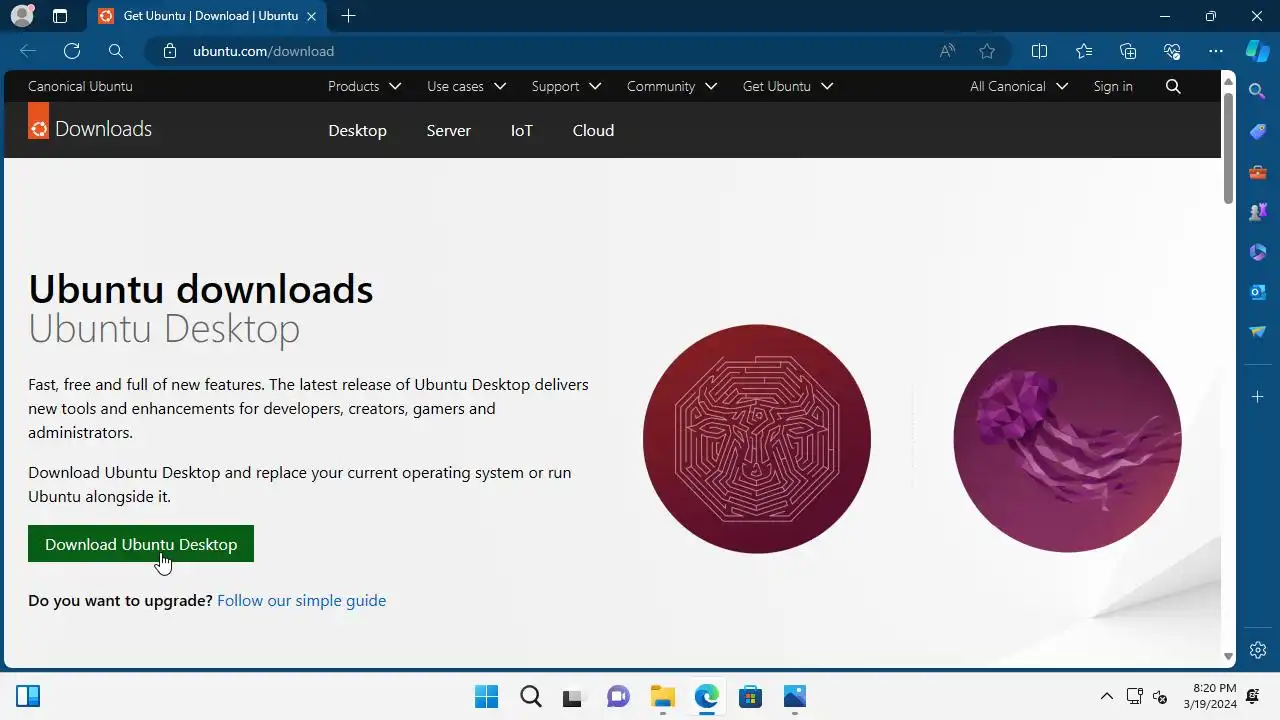Click the site lock icon in address bar
This screenshot has height=720, width=1280.
(170, 51)
